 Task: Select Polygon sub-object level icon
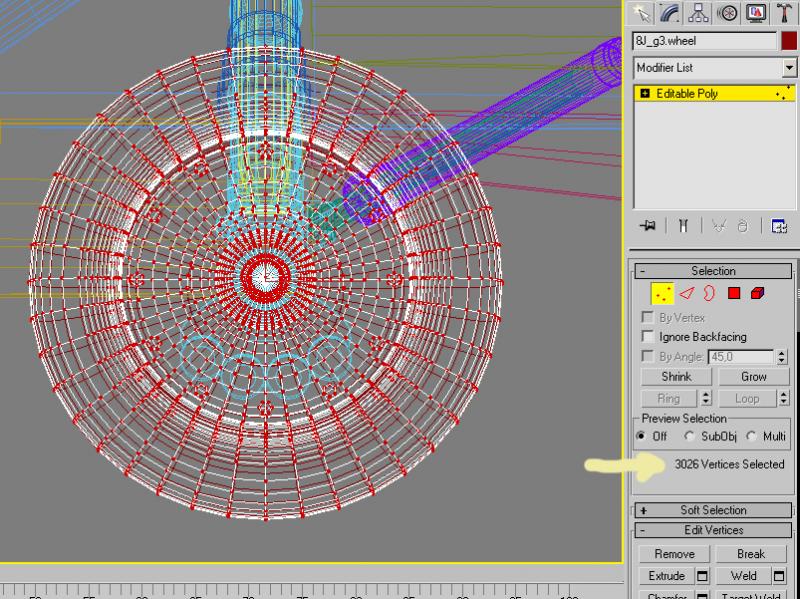coord(734,293)
